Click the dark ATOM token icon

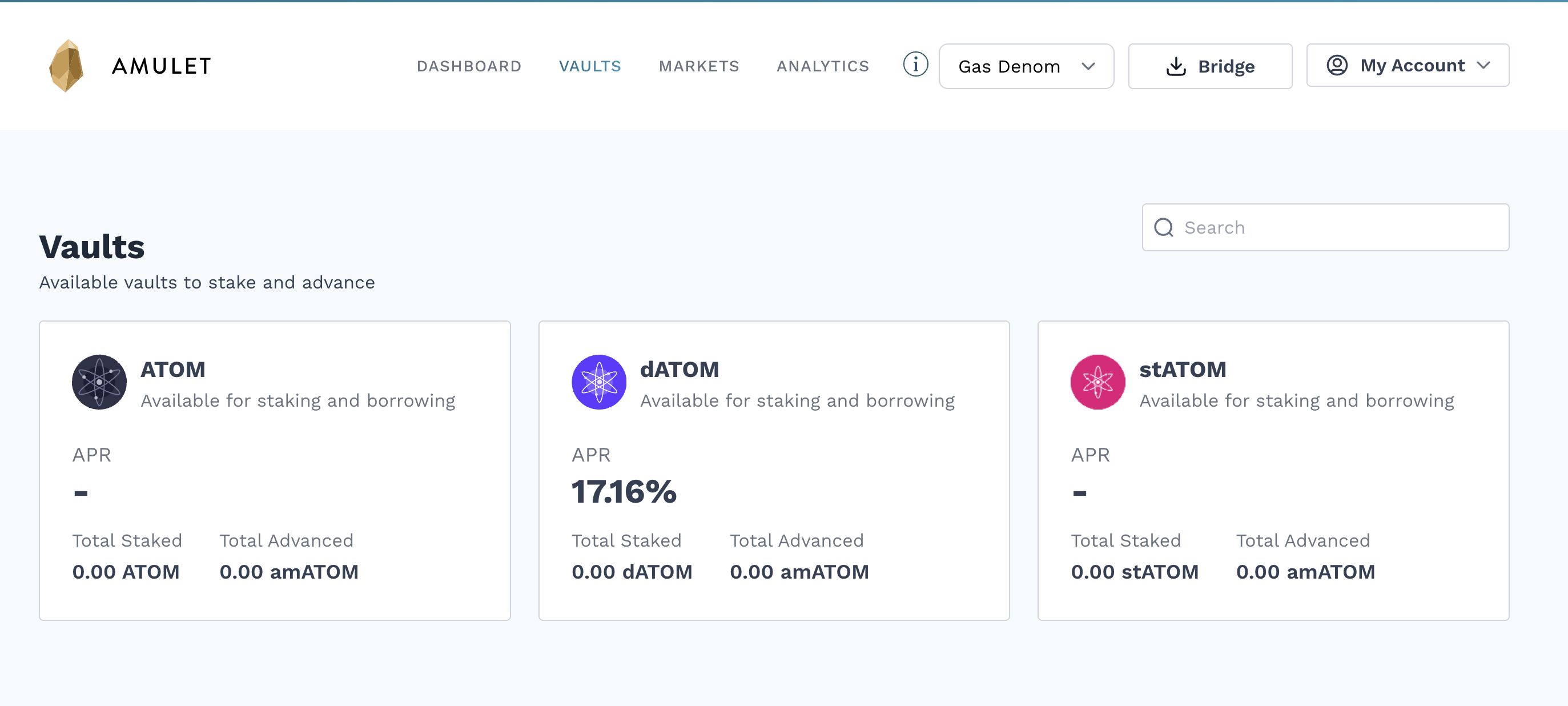tap(99, 382)
